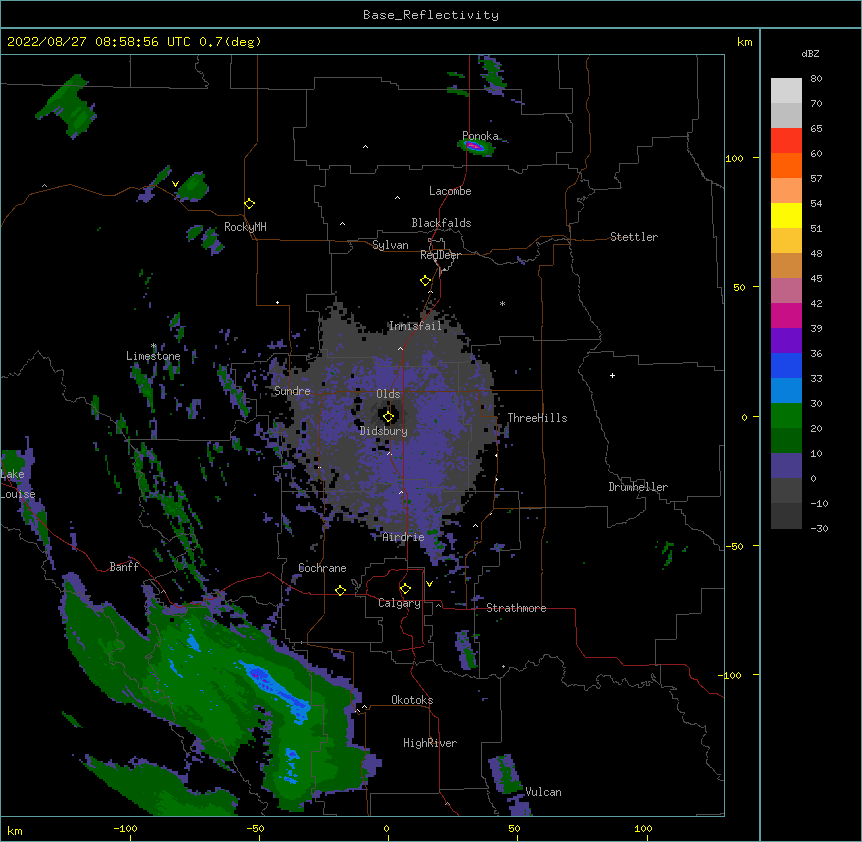
Task: Click the Vulcan town label
Action: (x=544, y=792)
